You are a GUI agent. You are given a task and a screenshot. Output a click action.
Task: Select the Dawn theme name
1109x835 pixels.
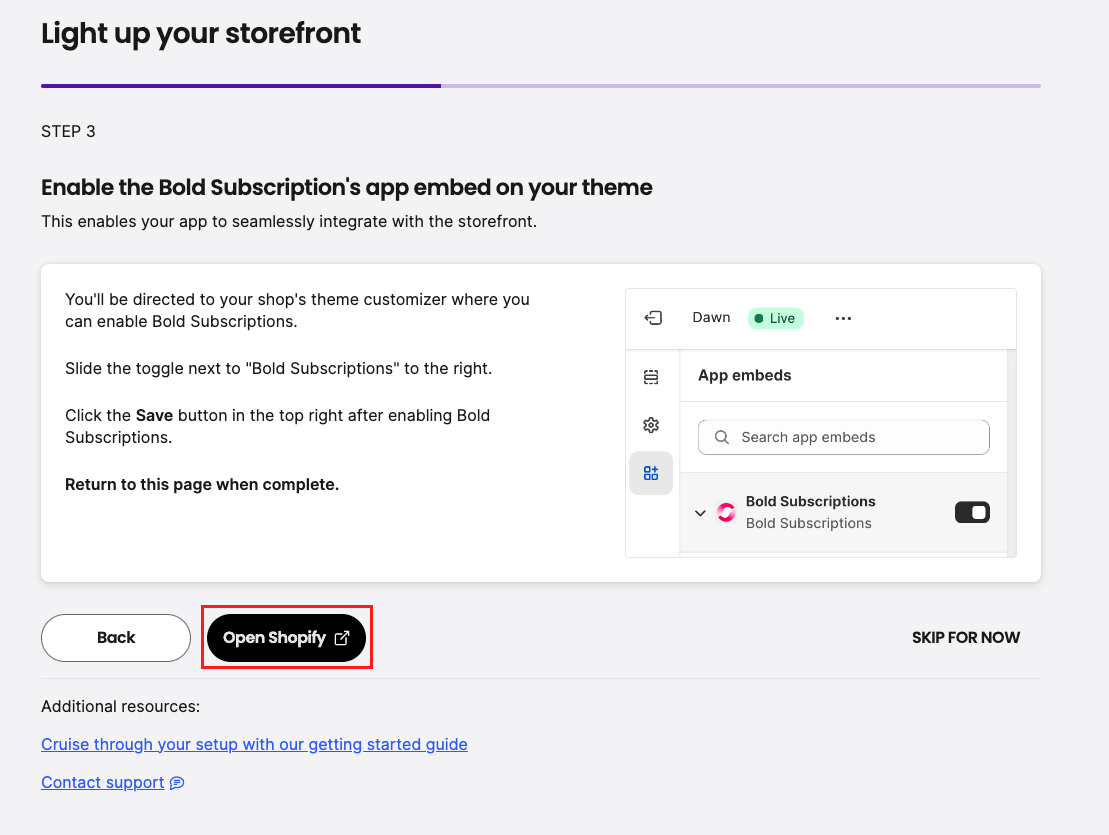(x=711, y=317)
